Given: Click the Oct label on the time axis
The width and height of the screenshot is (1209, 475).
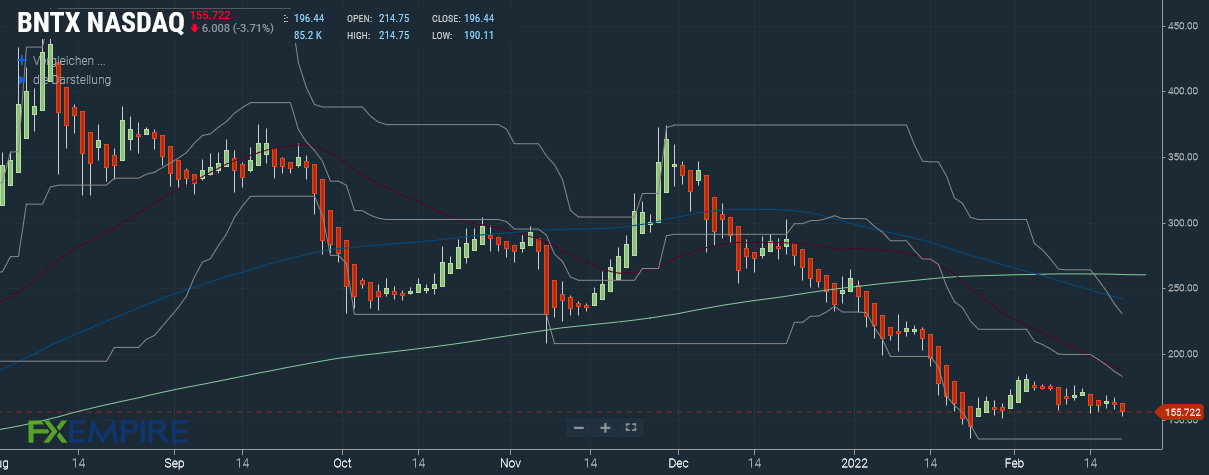Looking at the screenshot, I should [x=342, y=464].
